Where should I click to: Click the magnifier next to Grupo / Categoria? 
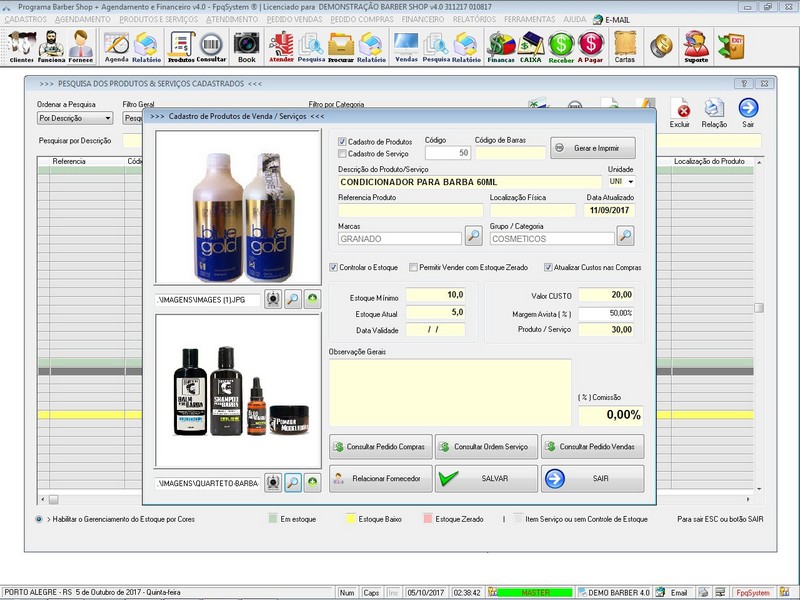click(625, 237)
